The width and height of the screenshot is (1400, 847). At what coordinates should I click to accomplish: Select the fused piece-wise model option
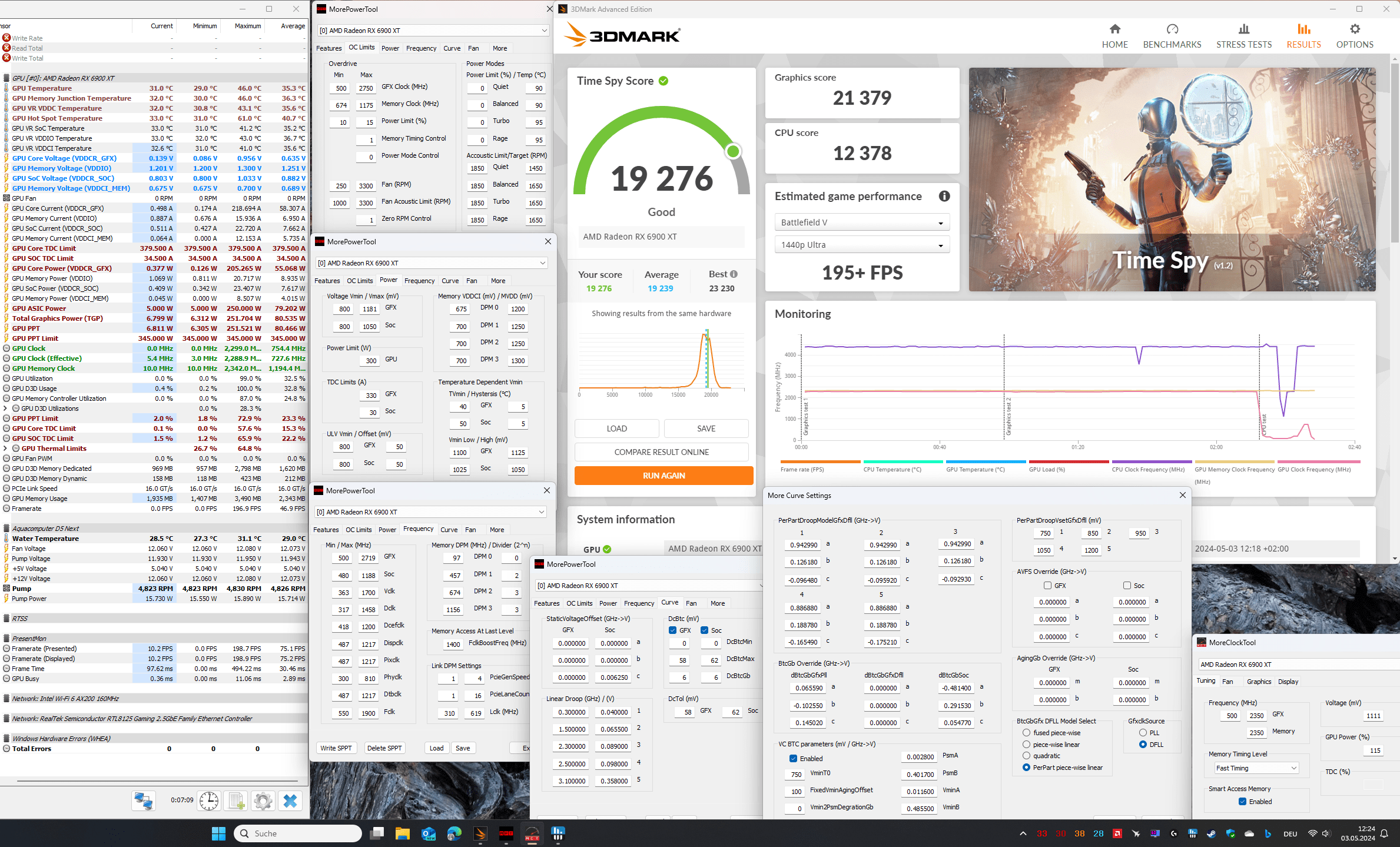[1026, 733]
